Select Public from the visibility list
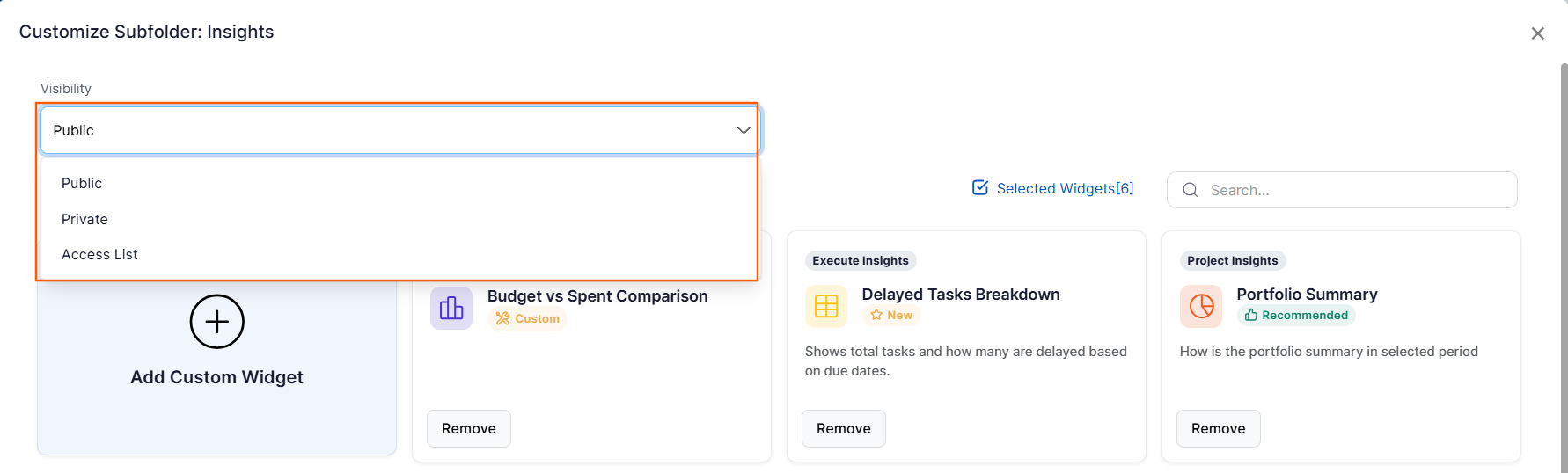The image size is (1568, 473). (x=82, y=183)
